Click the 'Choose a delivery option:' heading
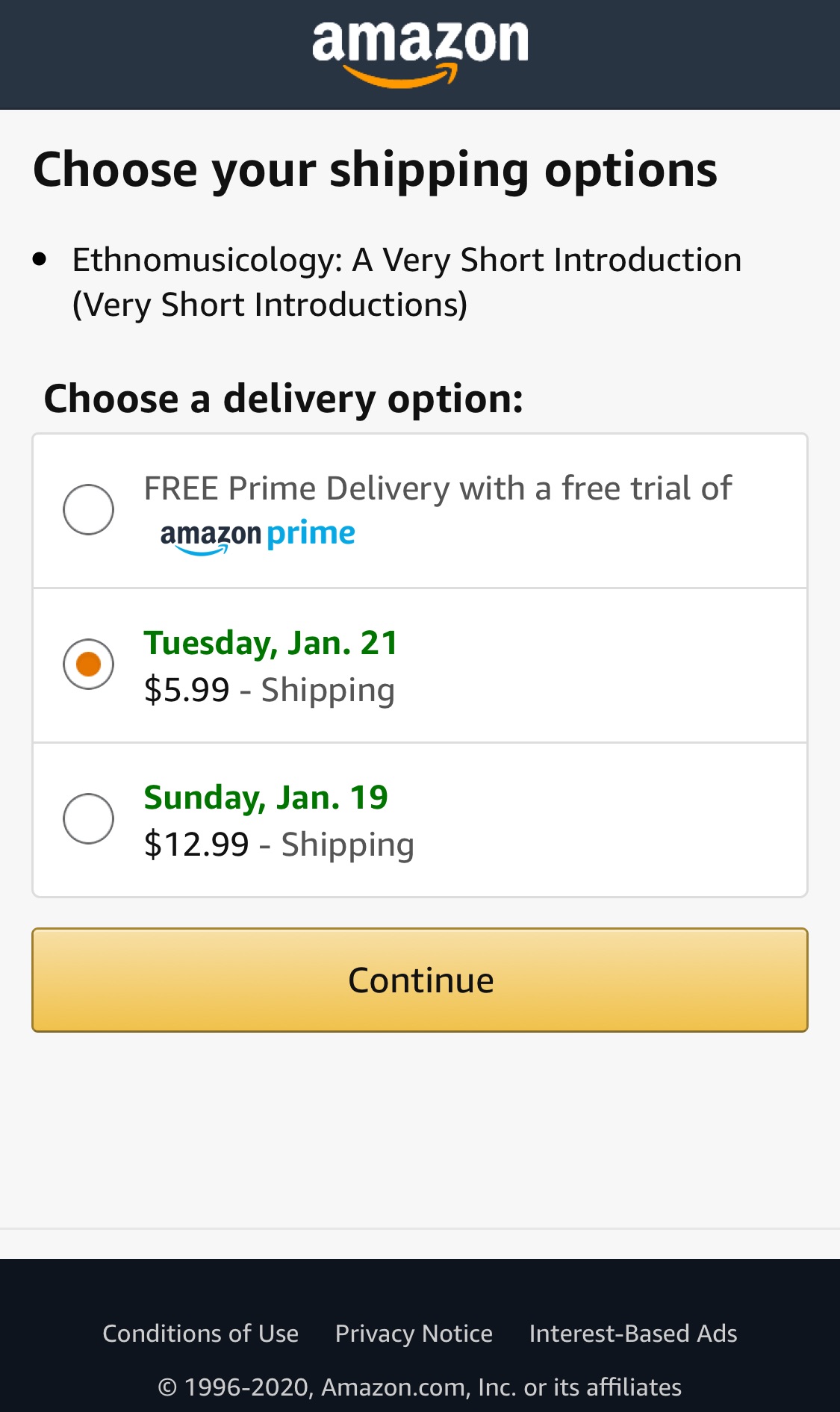Viewport: 840px width, 1412px height. [284, 399]
